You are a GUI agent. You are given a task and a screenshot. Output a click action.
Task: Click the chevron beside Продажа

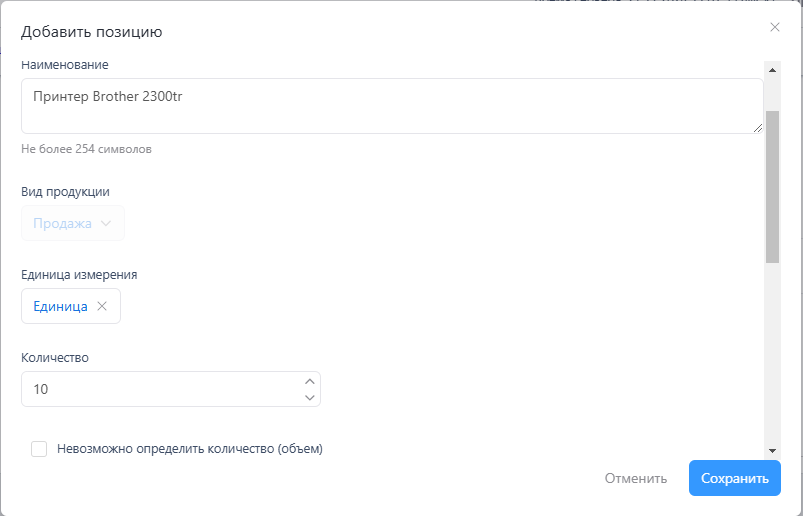coord(106,224)
